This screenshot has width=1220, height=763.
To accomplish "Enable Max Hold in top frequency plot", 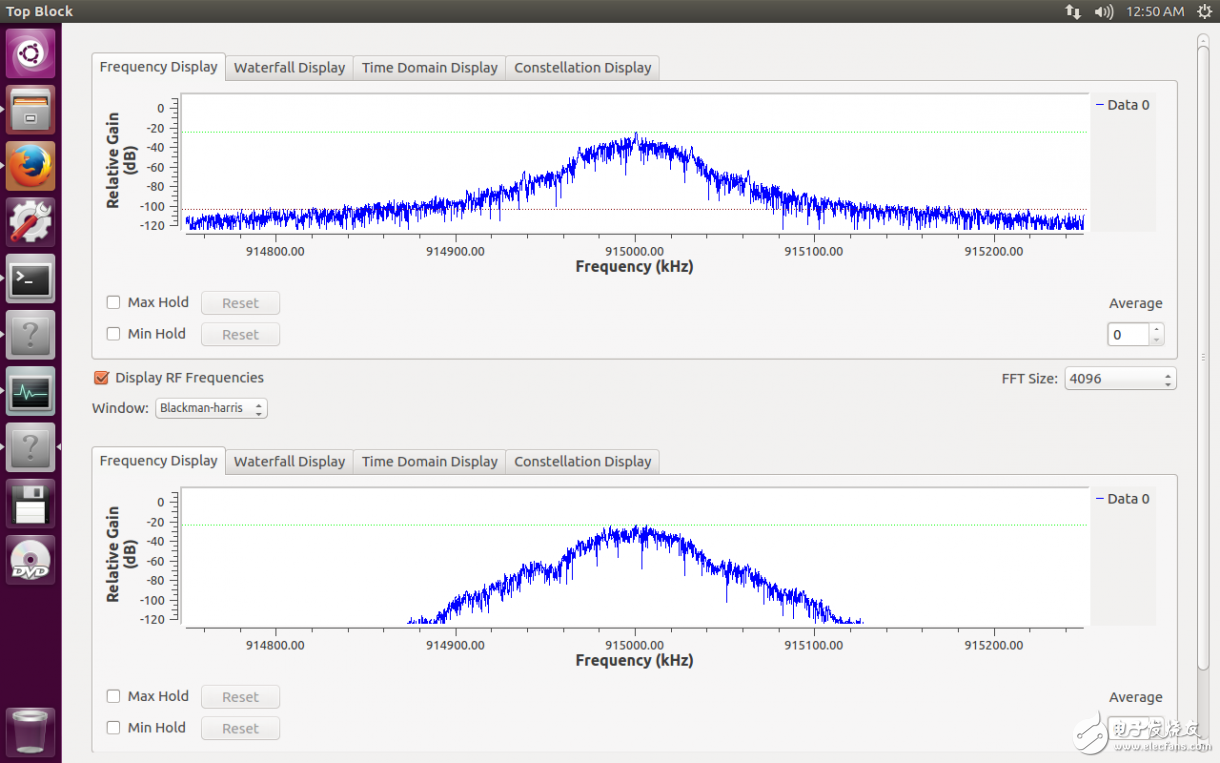I will 114,302.
